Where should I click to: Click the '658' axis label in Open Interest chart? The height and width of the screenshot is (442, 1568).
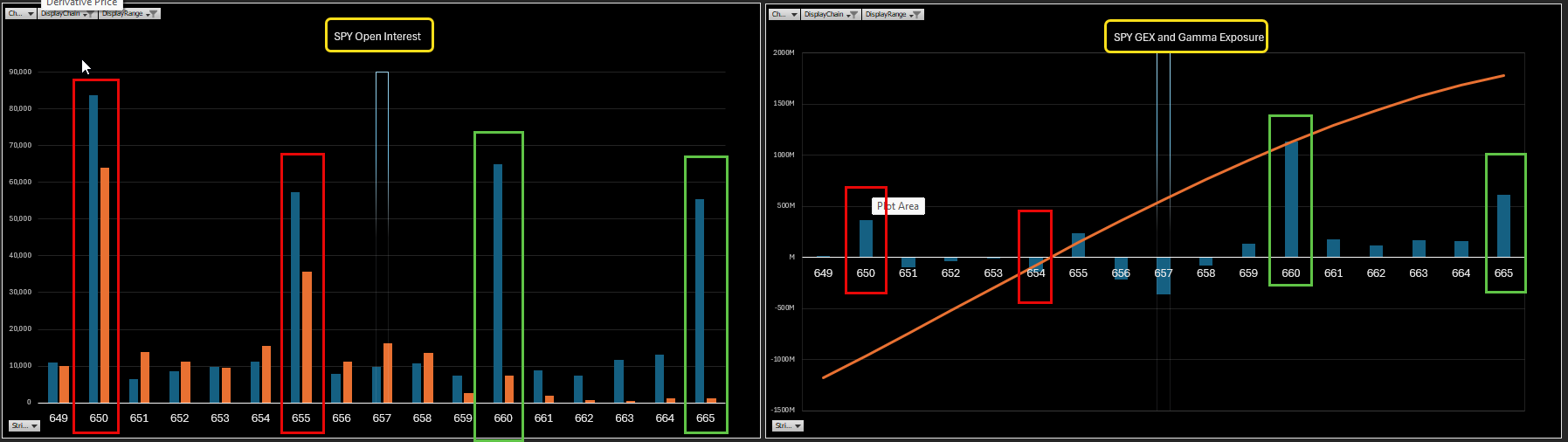pyautogui.click(x=422, y=418)
